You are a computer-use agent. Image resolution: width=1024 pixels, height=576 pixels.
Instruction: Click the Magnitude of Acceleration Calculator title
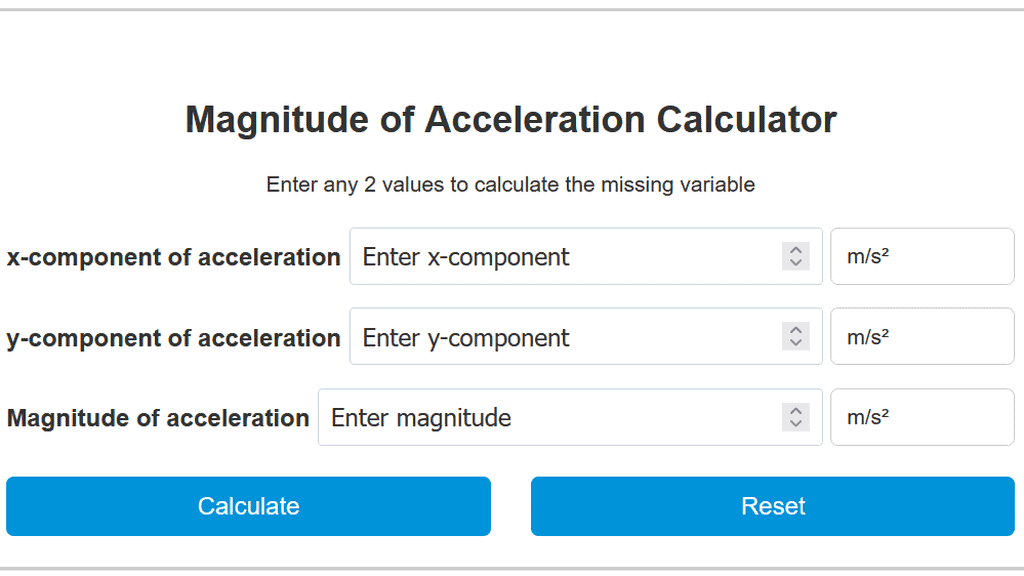511,119
